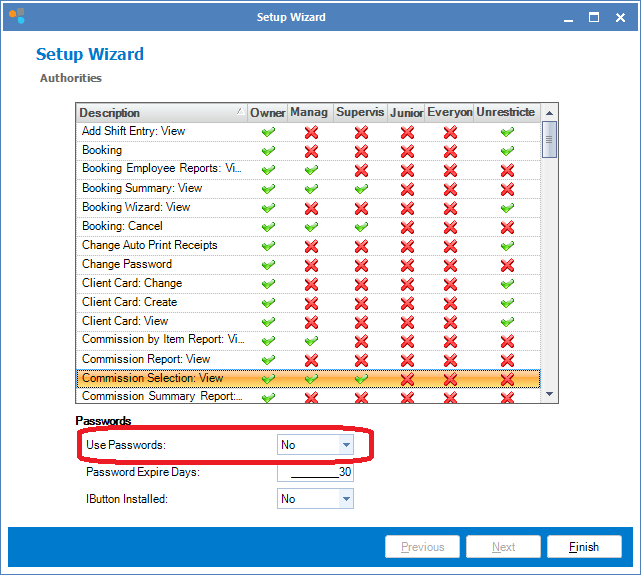Screen dimensions: 641x575
Task: Click Everyone red cross for Booking: Cancel row
Action: point(450,227)
